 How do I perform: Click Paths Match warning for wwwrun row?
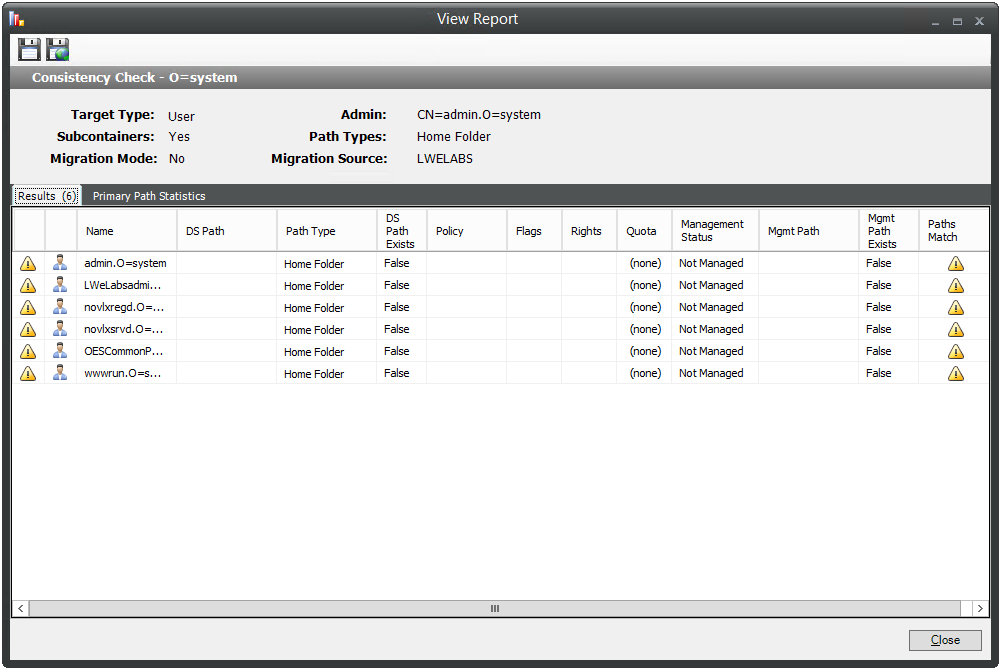(956, 373)
